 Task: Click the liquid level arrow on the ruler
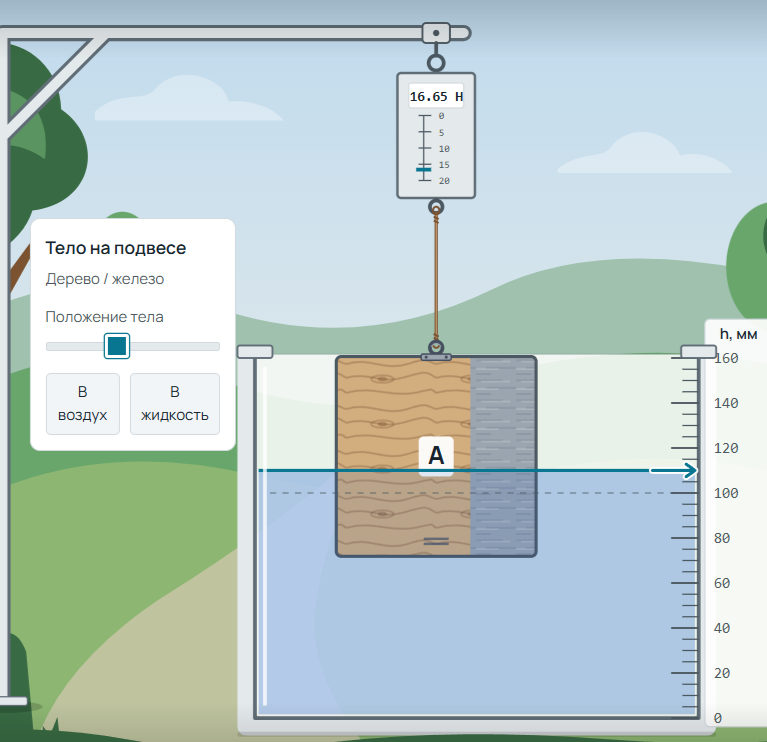(x=674, y=471)
